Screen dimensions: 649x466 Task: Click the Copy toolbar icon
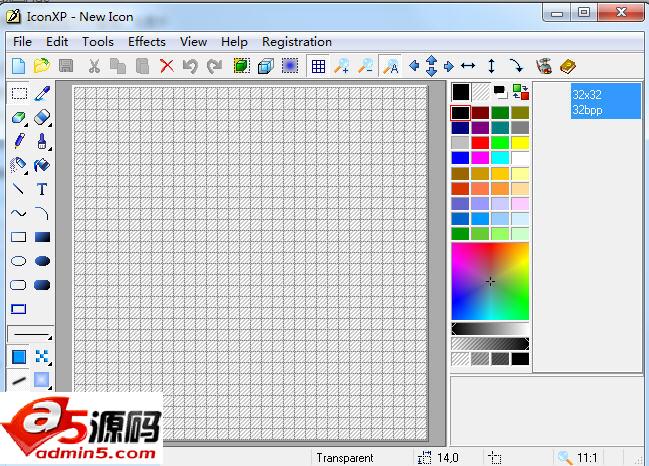(x=118, y=66)
